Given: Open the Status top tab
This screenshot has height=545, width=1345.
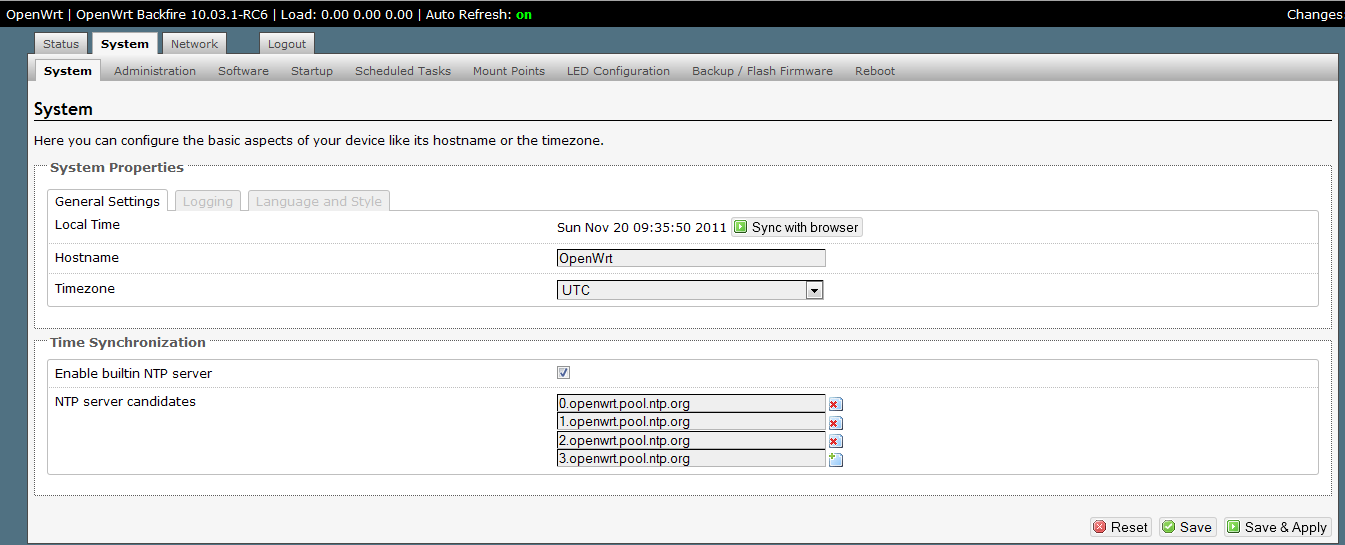Looking at the screenshot, I should [61, 44].
